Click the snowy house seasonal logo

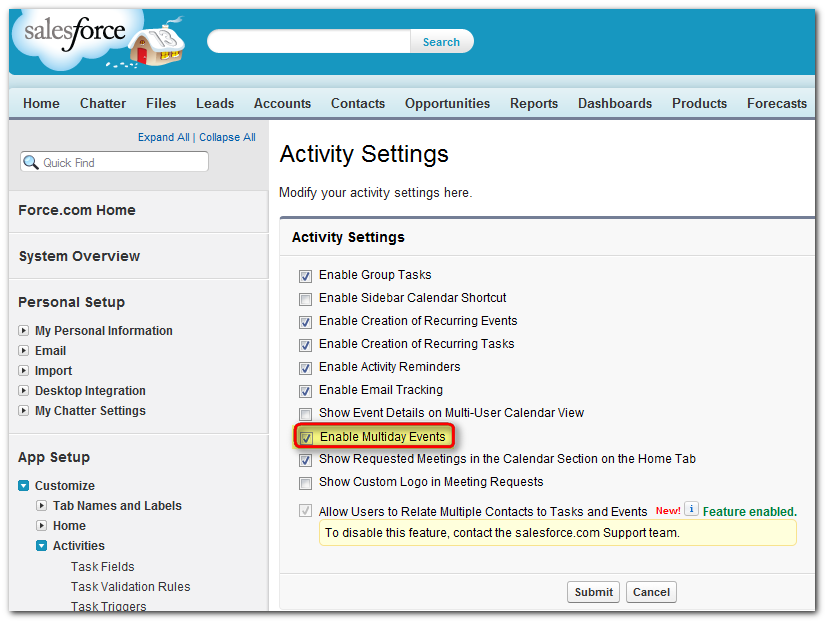pyautogui.click(x=157, y=43)
